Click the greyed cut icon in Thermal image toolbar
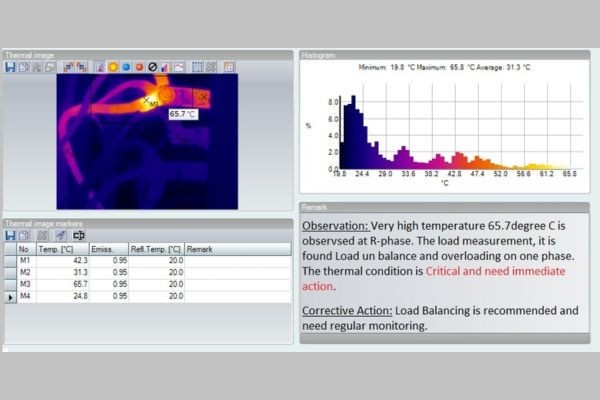Viewport: 600px width, 400px height. 37,67
